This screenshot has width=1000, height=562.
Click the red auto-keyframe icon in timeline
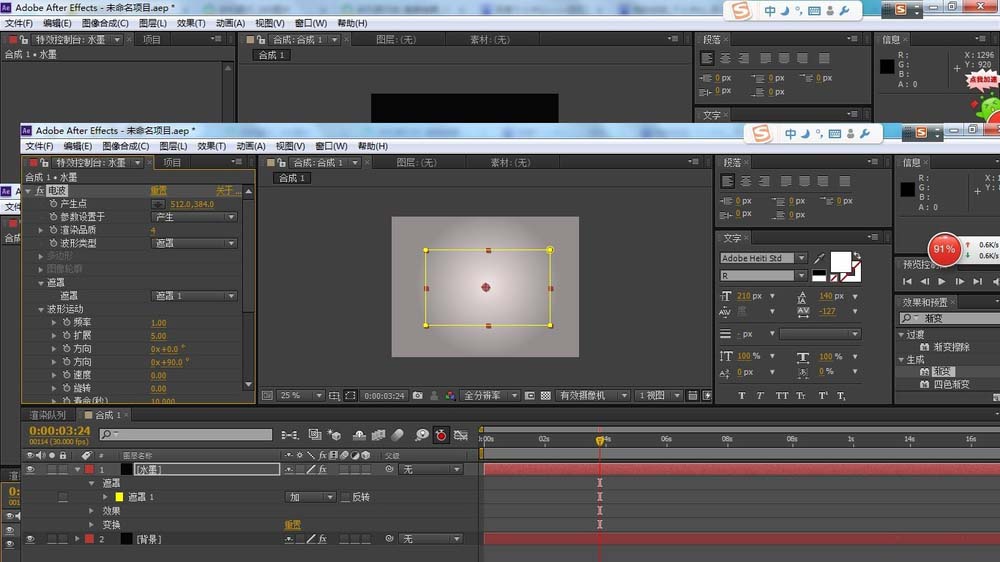tap(440, 435)
